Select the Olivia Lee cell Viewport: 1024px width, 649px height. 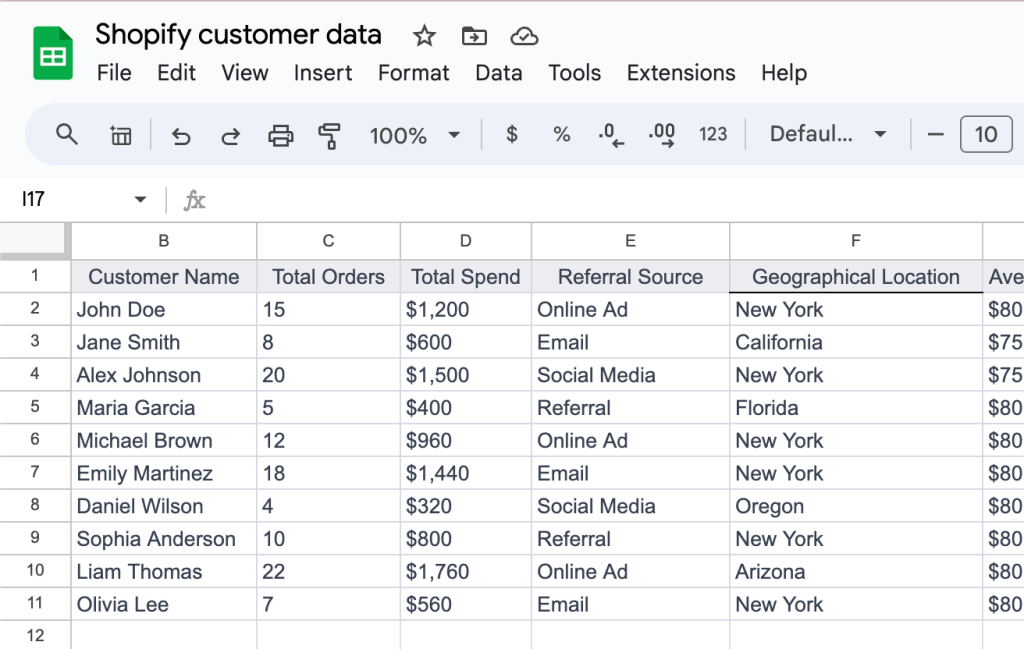click(x=164, y=604)
